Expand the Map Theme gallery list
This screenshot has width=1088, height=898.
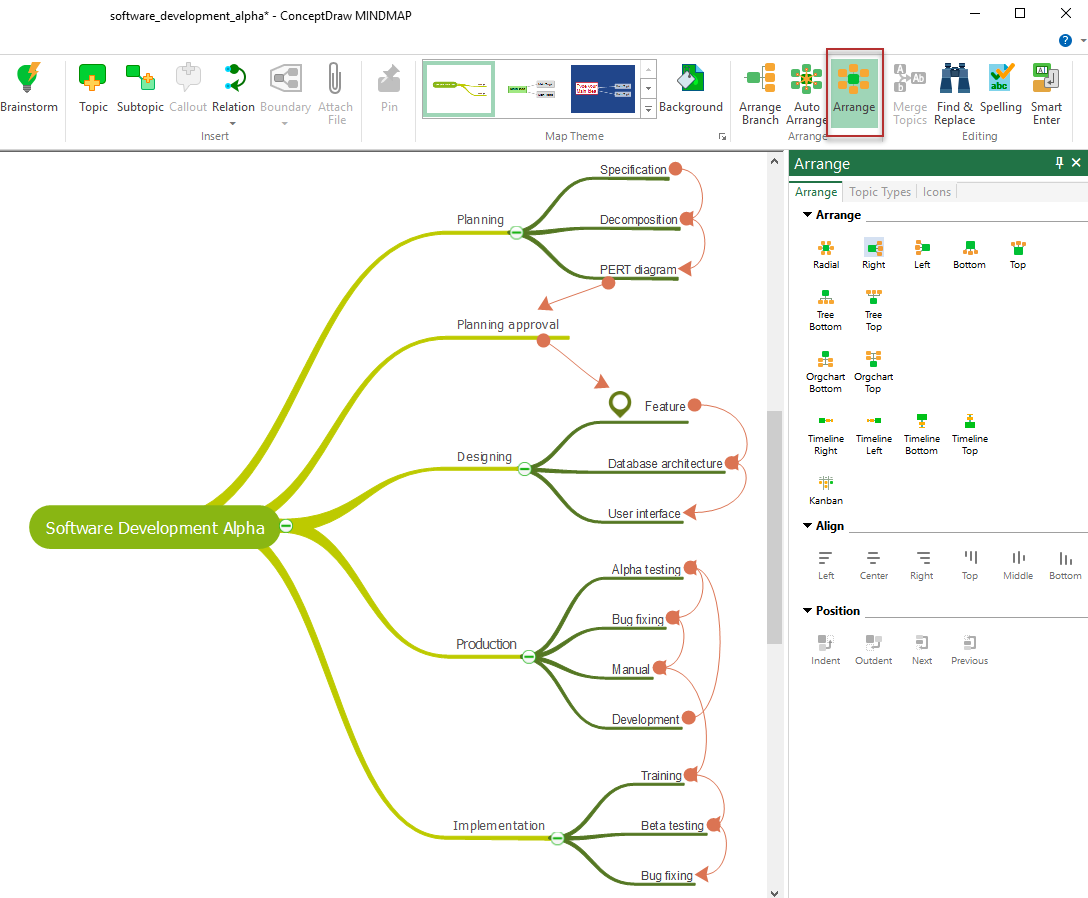point(648,108)
